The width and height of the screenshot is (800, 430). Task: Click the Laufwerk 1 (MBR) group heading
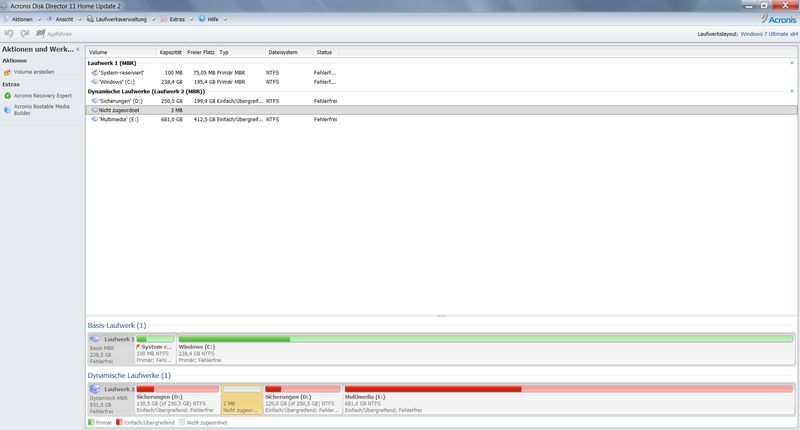point(112,63)
